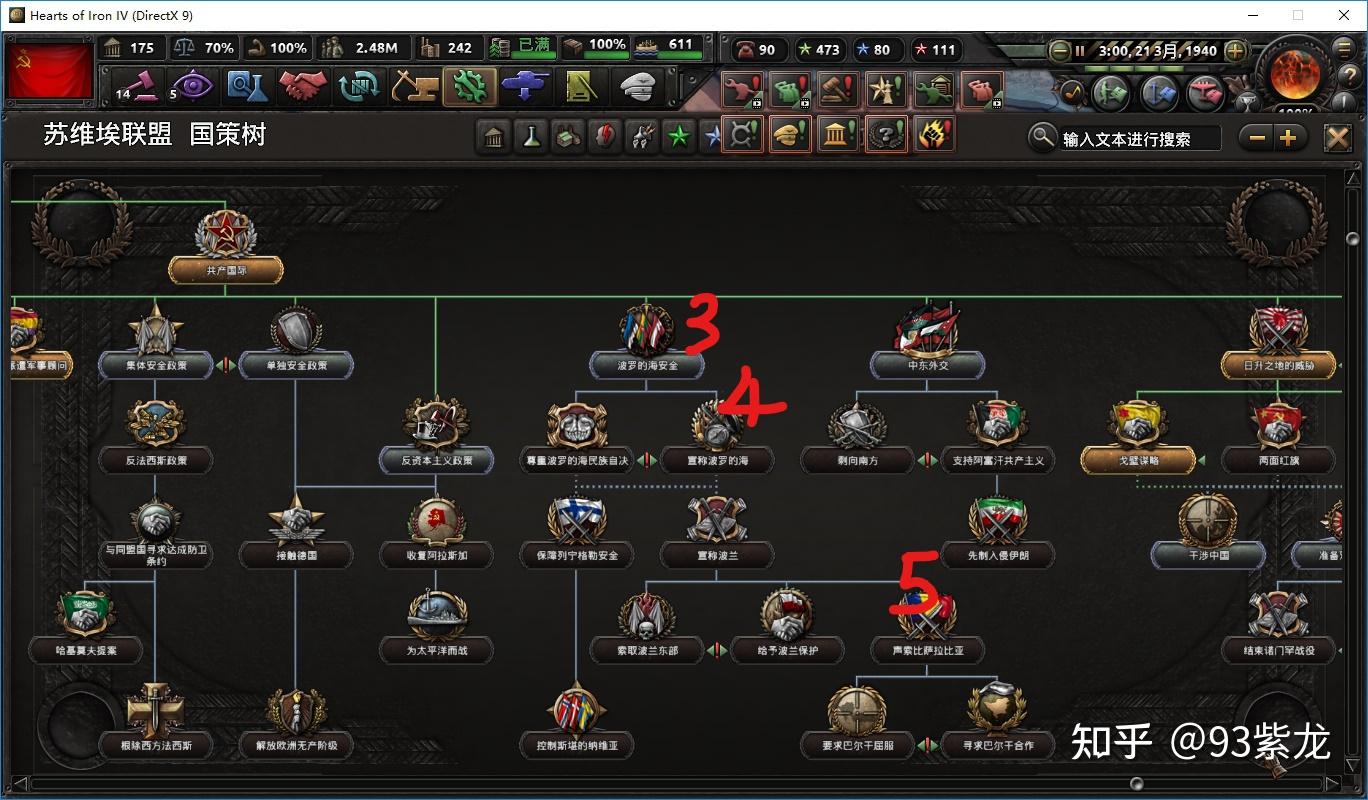The height and width of the screenshot is (800, 1368).
Task: Click the gavel alert icon
Action: click(x=838, y=90)
